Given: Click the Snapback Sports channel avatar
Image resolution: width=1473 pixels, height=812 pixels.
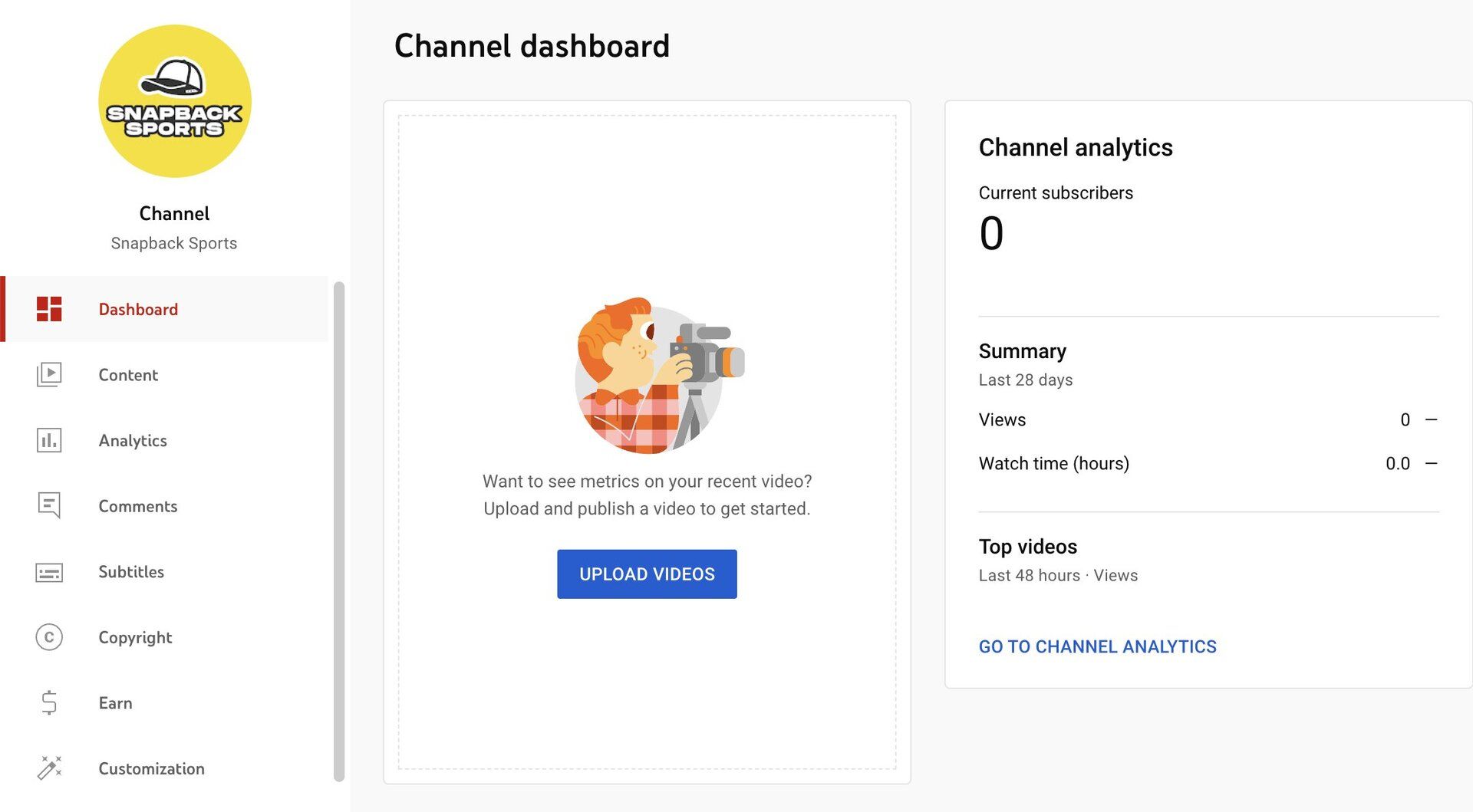Looking at the screenshot, I should [175, 101].
